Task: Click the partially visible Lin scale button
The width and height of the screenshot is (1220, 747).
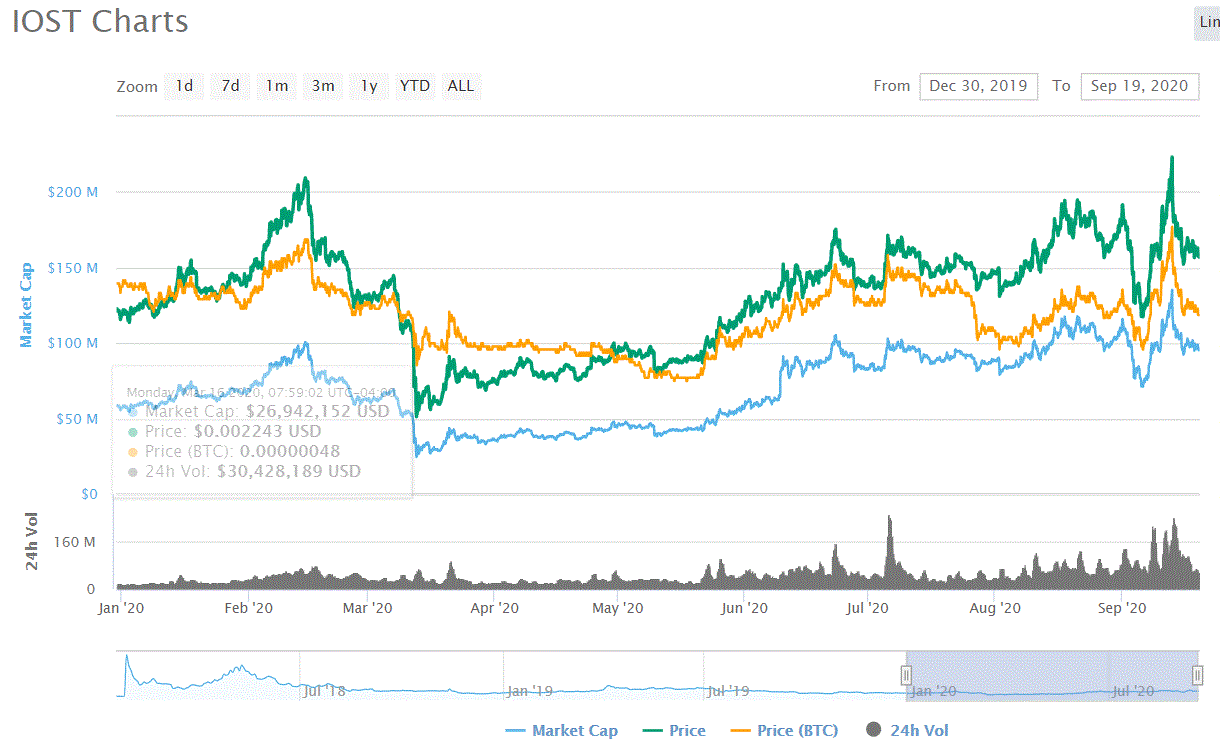Action: [1207, 21]
